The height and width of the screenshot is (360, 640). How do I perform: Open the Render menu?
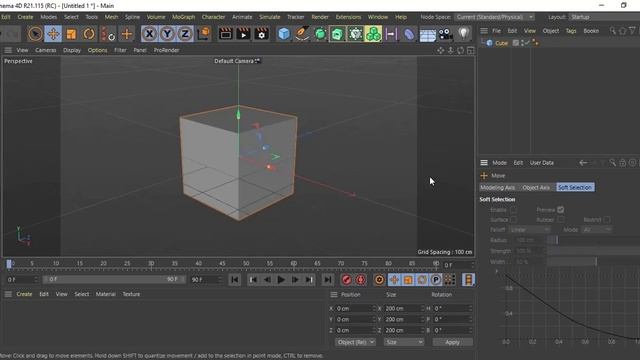coord(320,17)
